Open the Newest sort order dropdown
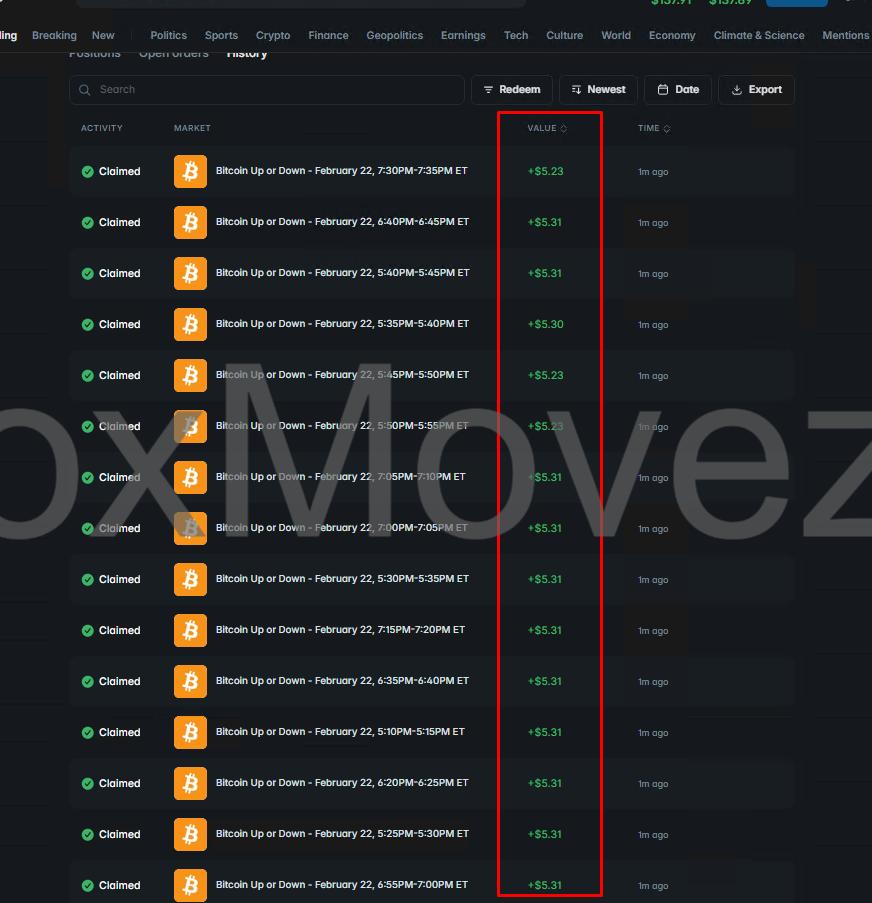This screenshot has height=903, width=872. tap(598, 90)
